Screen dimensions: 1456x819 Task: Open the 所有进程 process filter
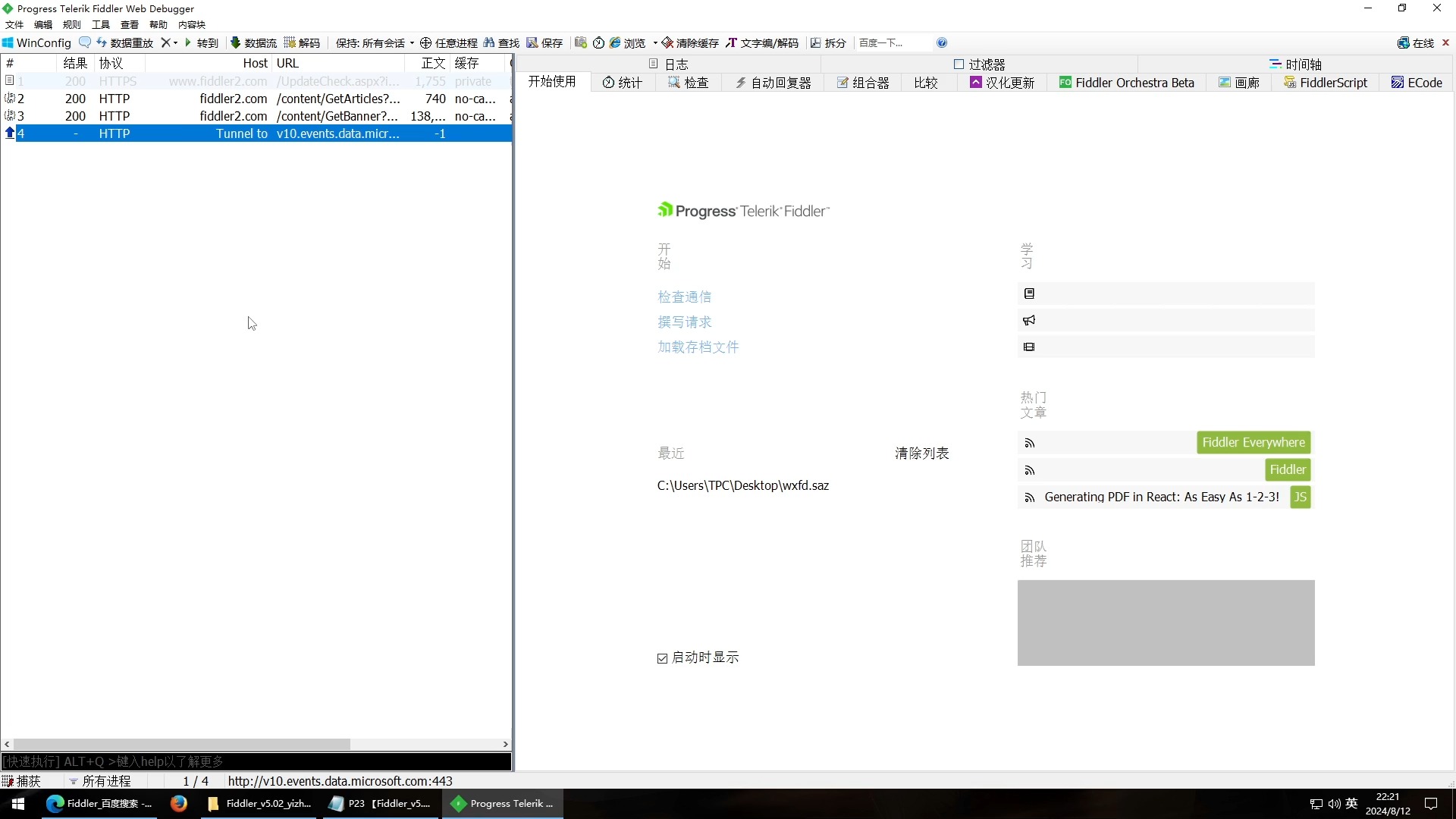point(99,781)
